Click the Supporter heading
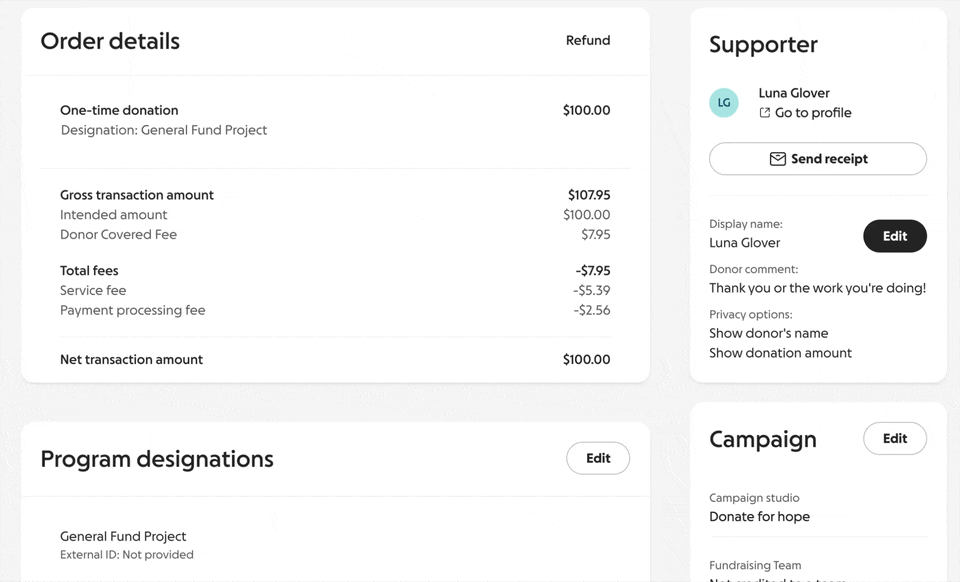 (763, 44)
